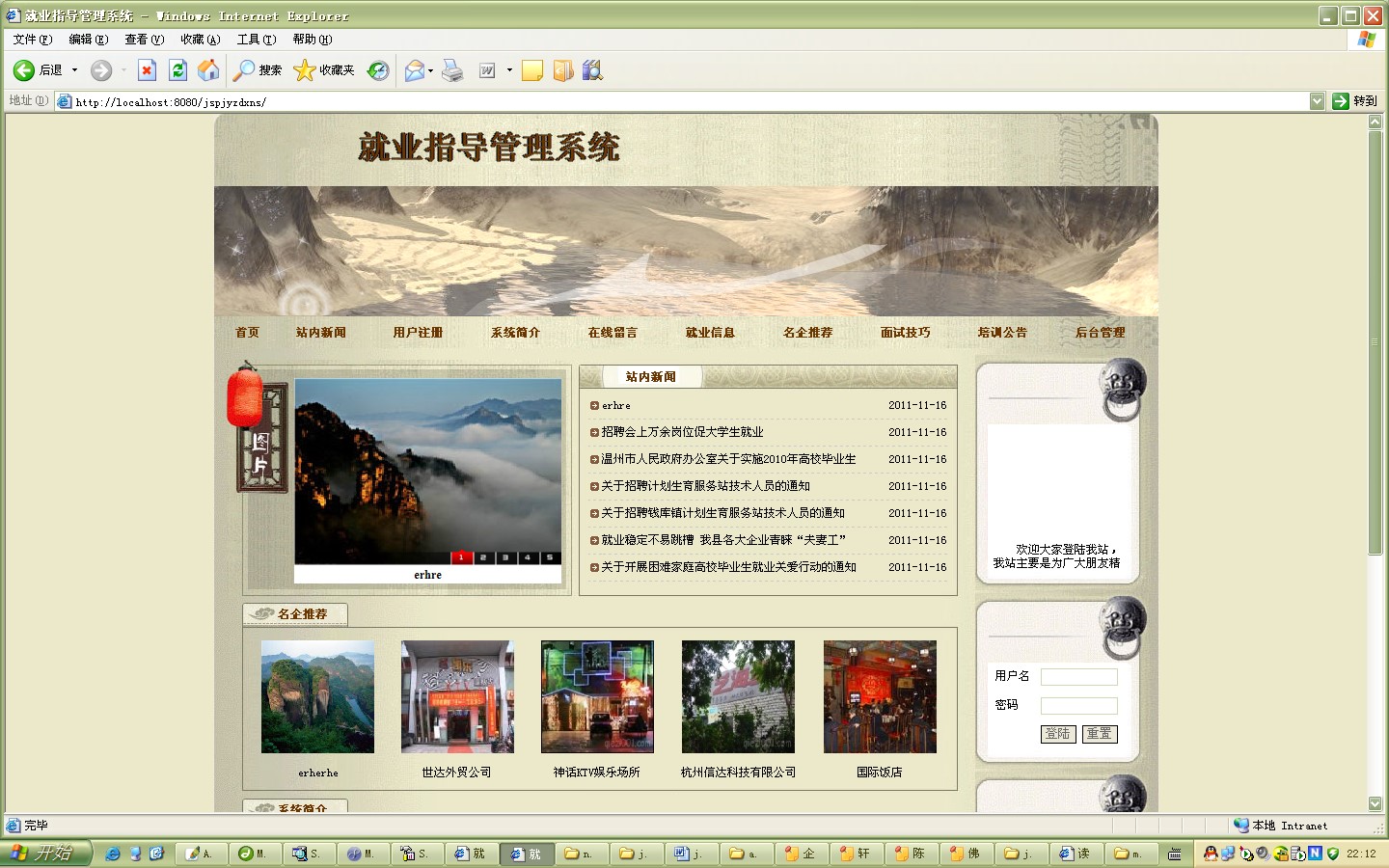Stop page loading with the red X icon
The height and width of the screenshot is (868, 1389).
147,69
